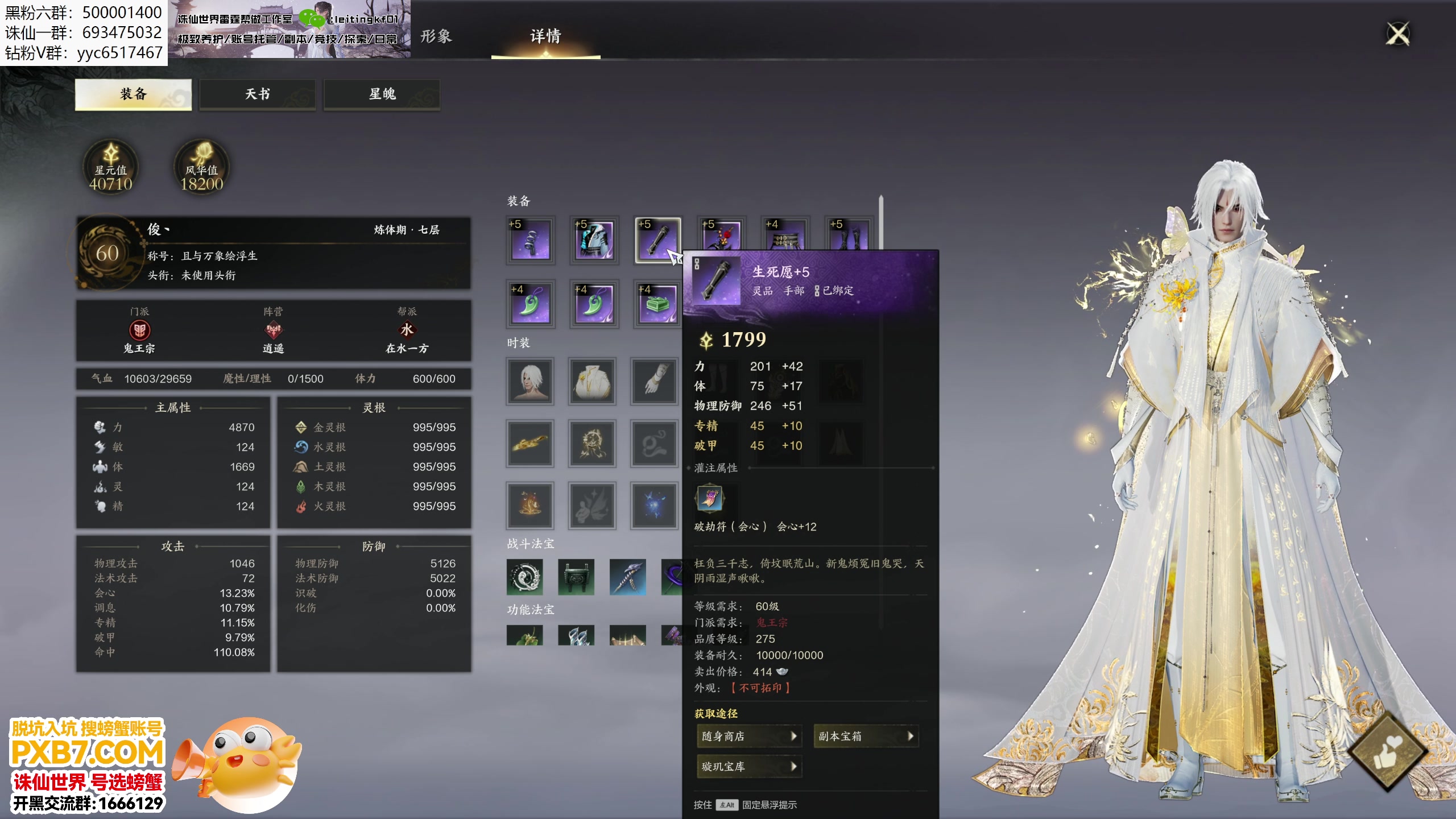
Task: Click the 逍遥 camp emblem
Action: click(274, 331)
